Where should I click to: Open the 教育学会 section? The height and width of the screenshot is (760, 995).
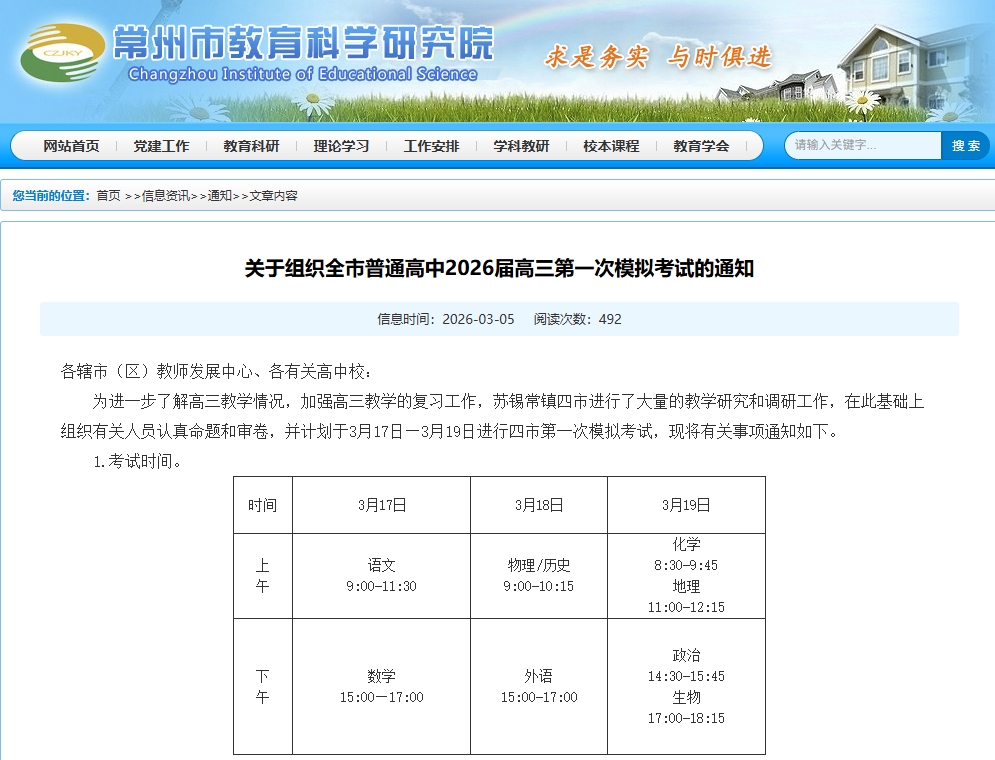coord(700,145)
